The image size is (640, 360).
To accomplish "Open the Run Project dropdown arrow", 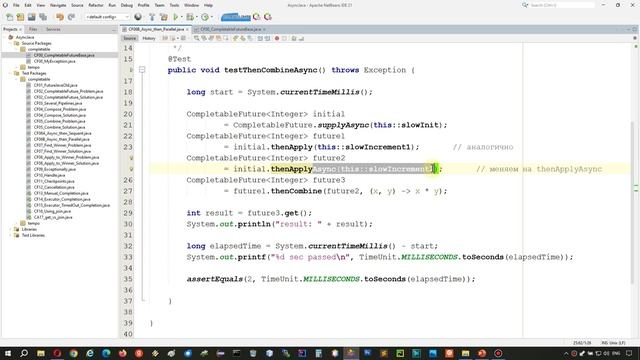I will [x=182, y=17].
